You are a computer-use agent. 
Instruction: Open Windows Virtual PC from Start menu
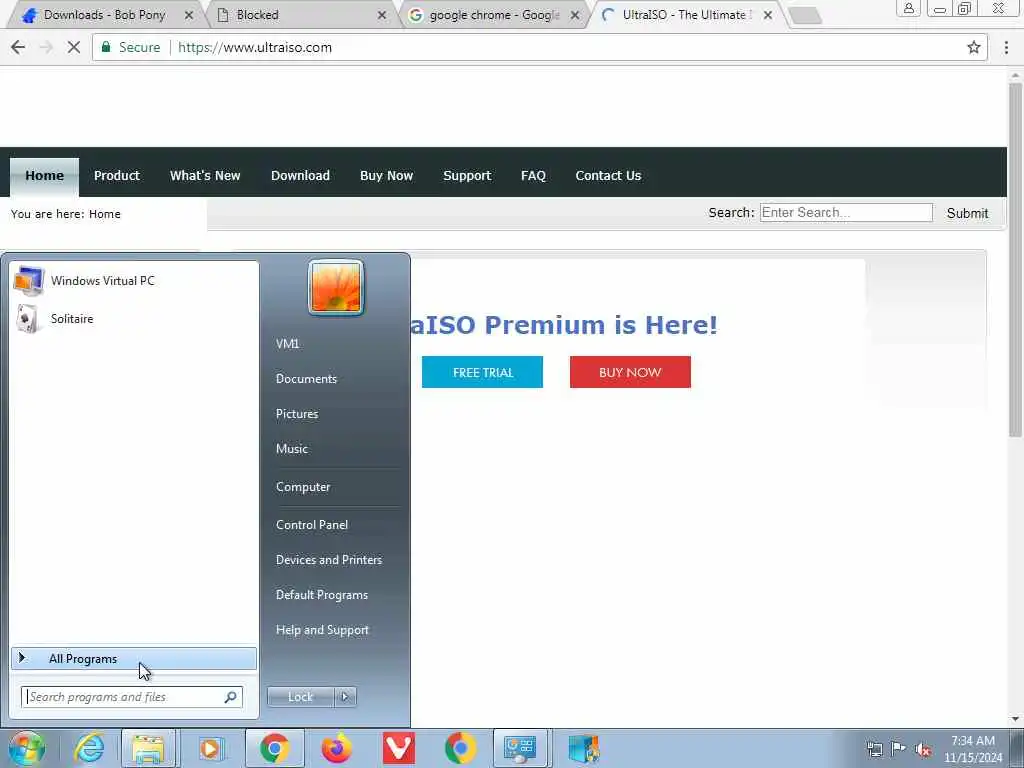tap(135, 281)
